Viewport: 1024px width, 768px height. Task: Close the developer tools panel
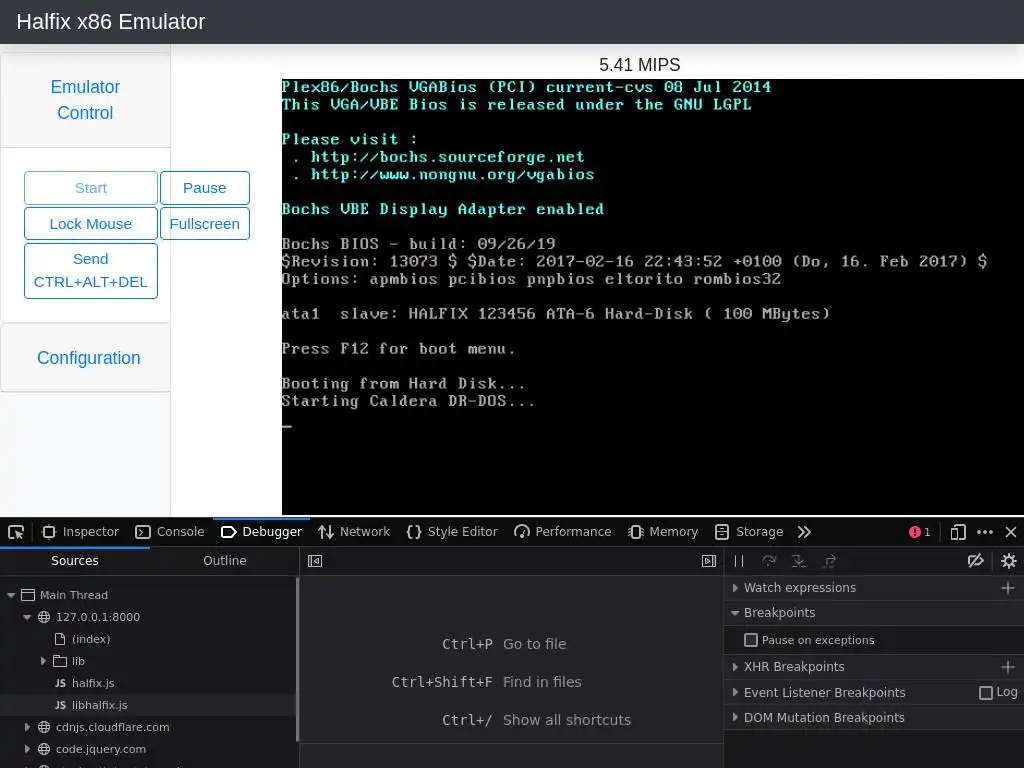(x=1011, y=532)
